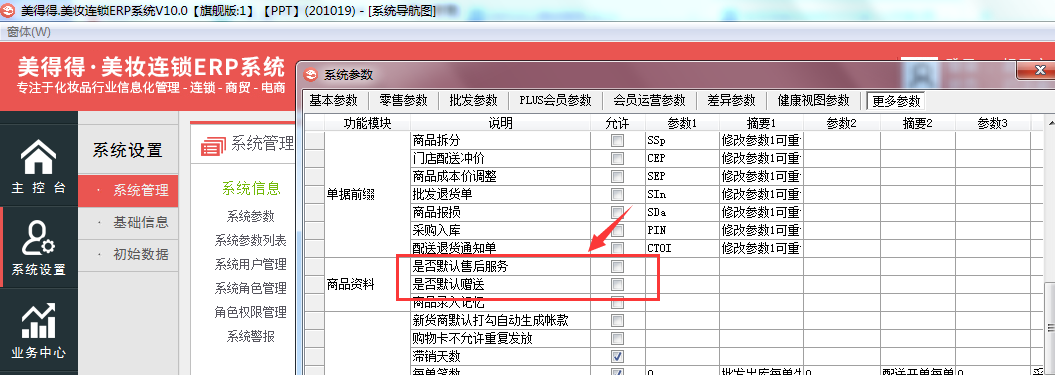This screenshot has width=1055, height=375.
Task: Select 初始数据 in the settings sidebar
Action: click(x=141, y=254)
